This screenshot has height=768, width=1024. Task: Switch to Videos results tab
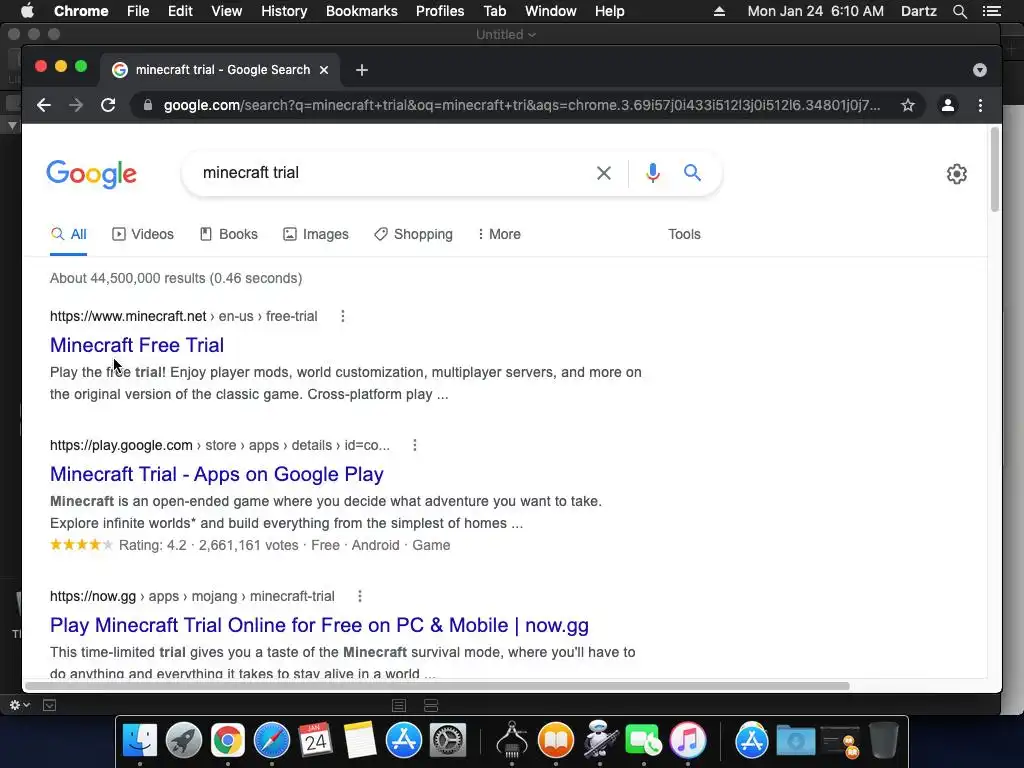143,234
